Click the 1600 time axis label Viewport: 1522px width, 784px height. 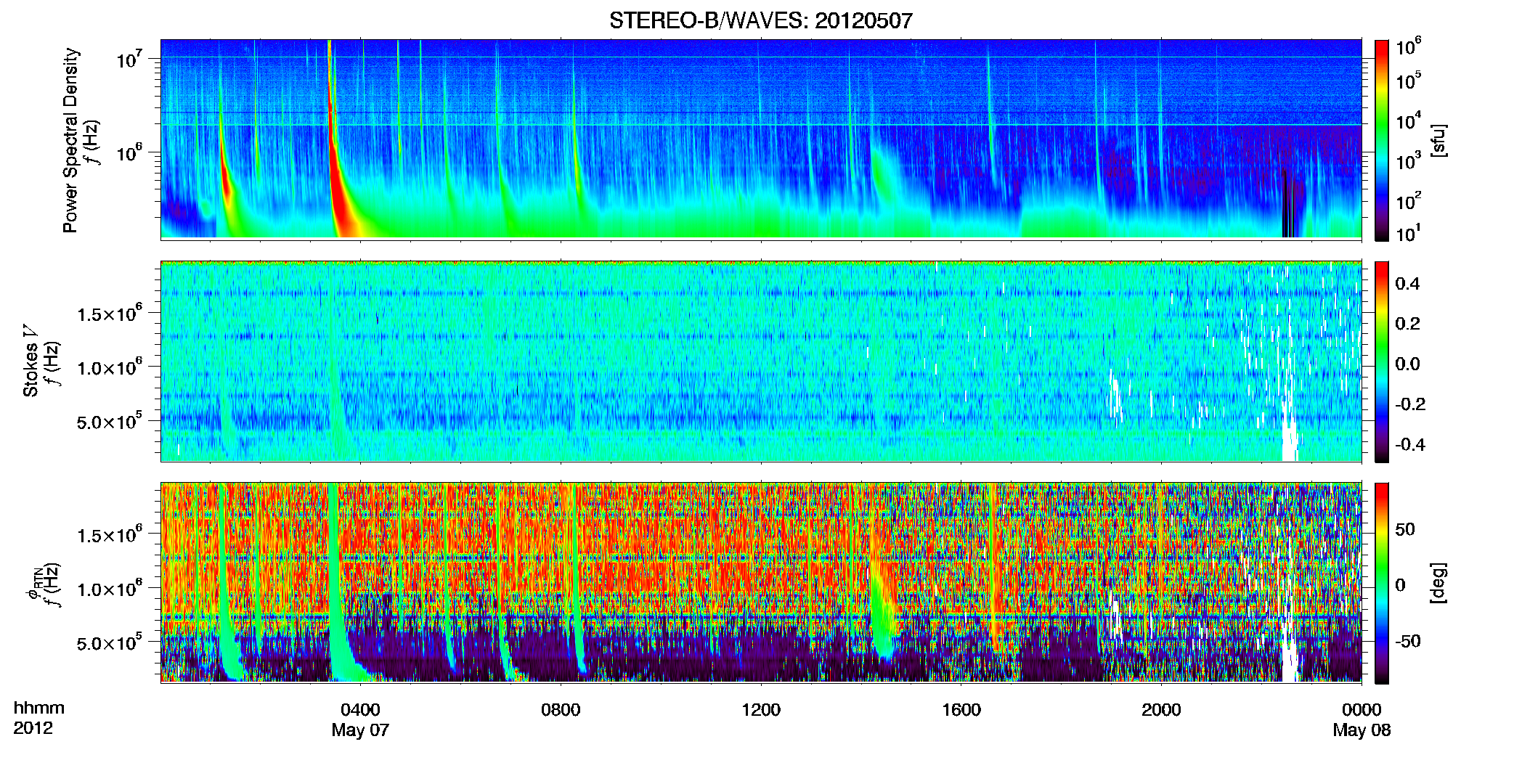click(961, 710)
